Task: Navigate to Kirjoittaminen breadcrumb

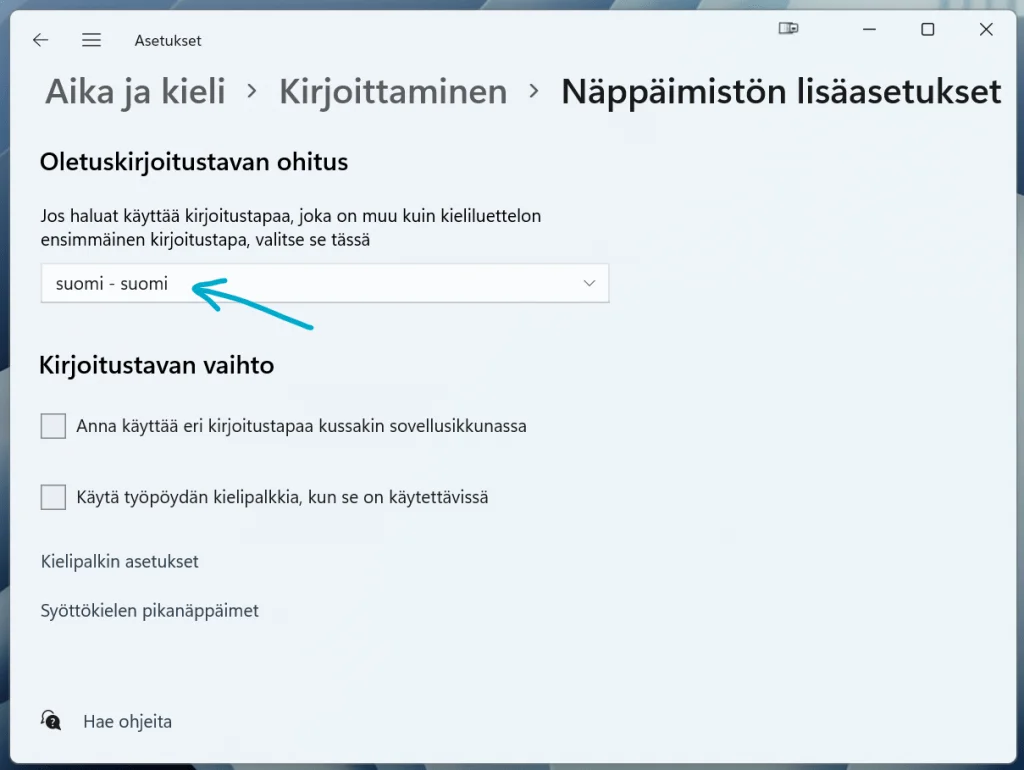Action: (x=393, y=91)
